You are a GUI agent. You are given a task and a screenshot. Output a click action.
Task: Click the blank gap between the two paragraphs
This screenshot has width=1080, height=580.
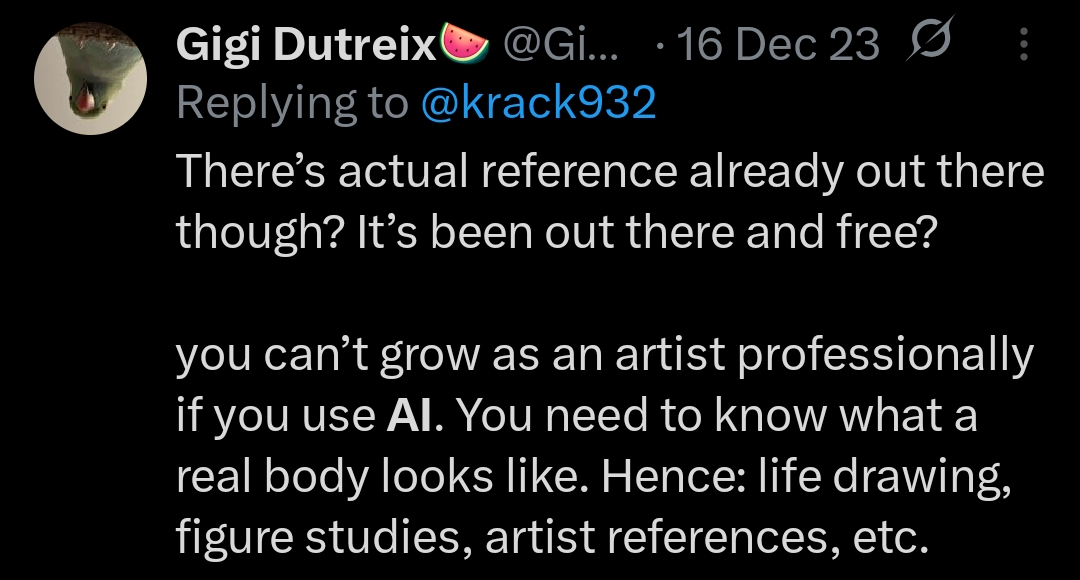pyautogui.click(x=610, y=292)
